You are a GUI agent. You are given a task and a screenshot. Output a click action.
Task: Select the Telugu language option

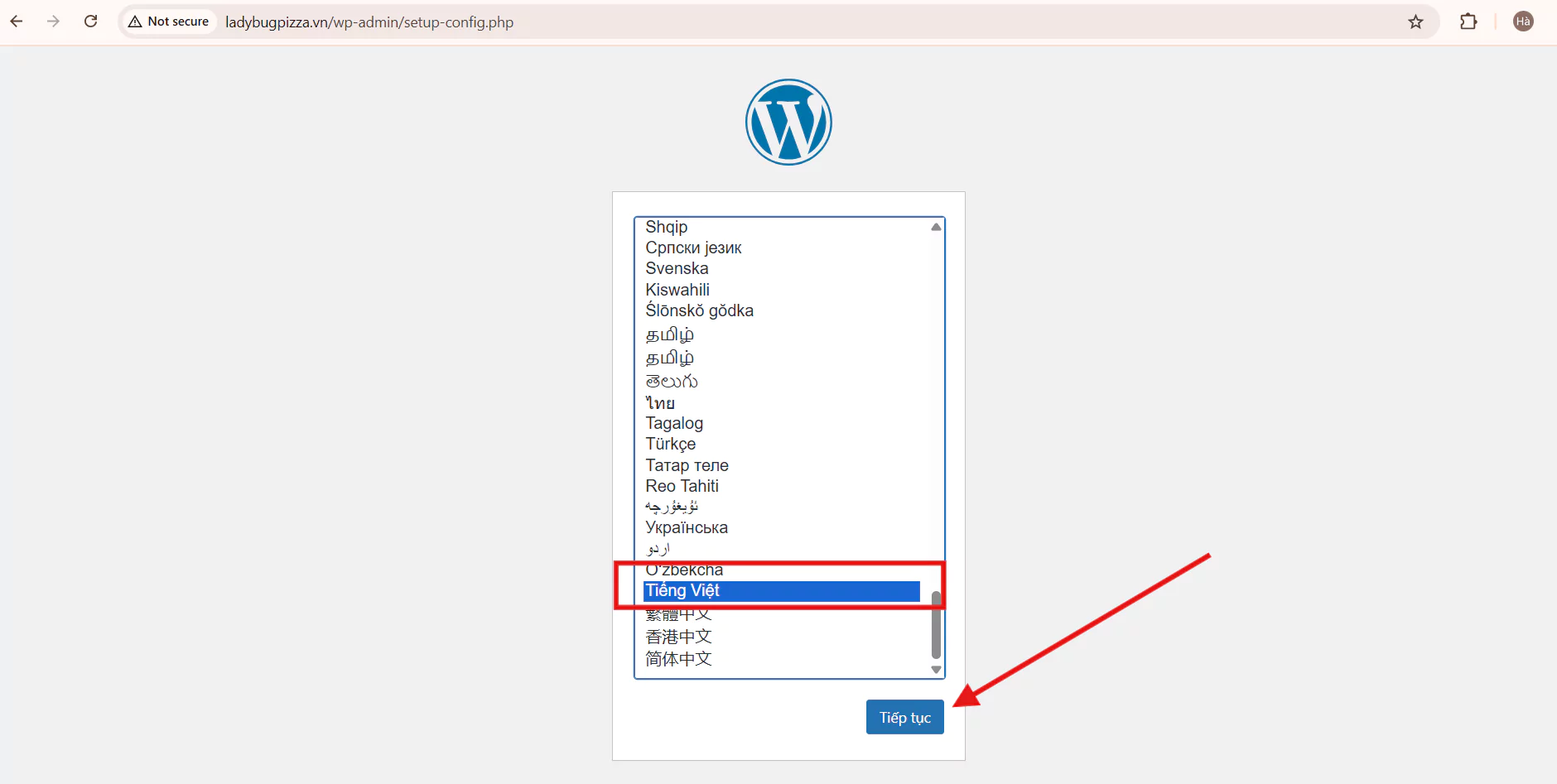(x=782, y=381)
